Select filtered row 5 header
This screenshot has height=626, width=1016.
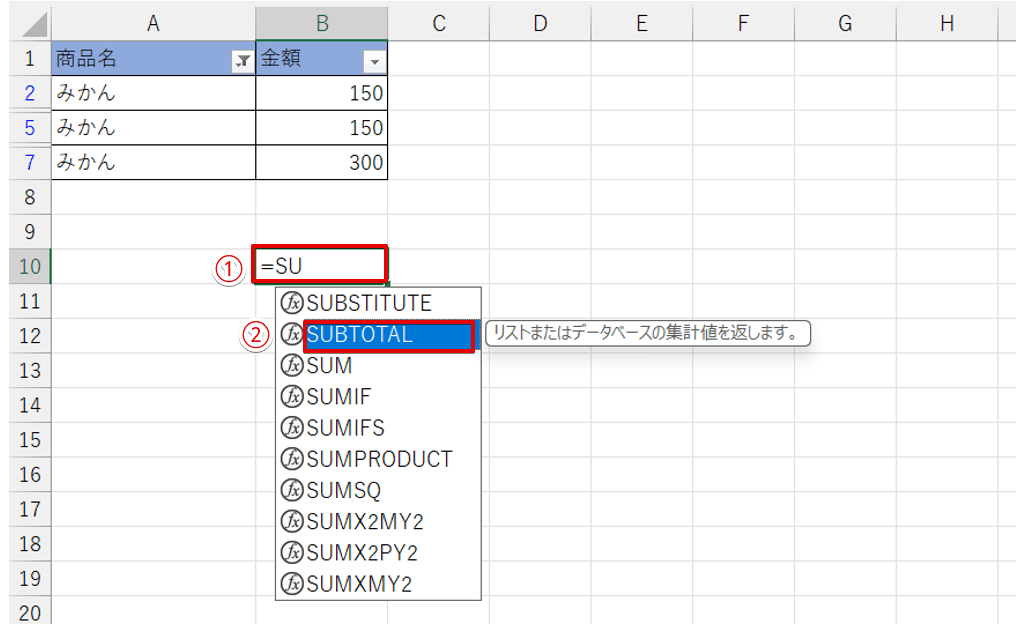(x=30, y=128)
